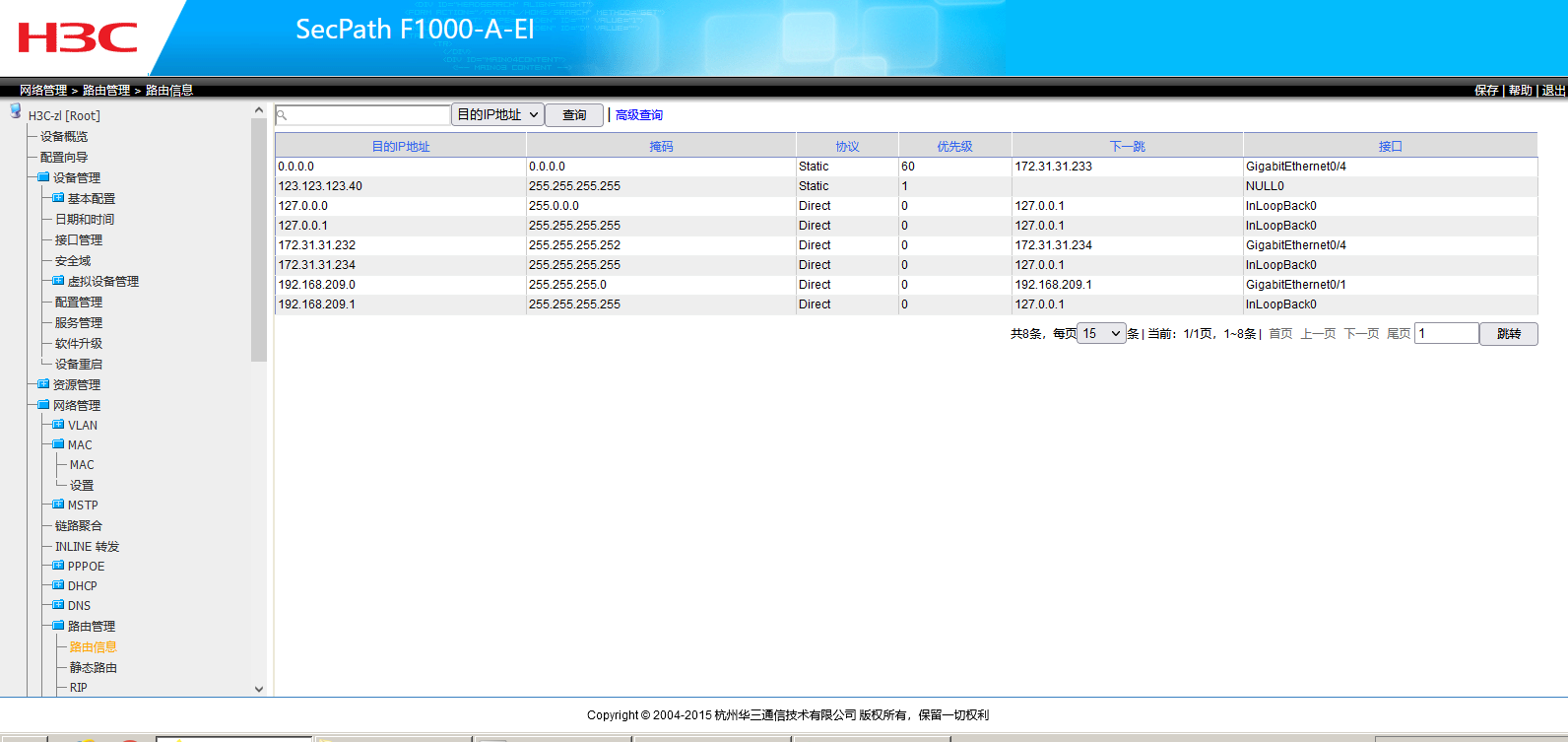Expand the DNS node icon
The image size is (1568, 742).
click(58, 605)
